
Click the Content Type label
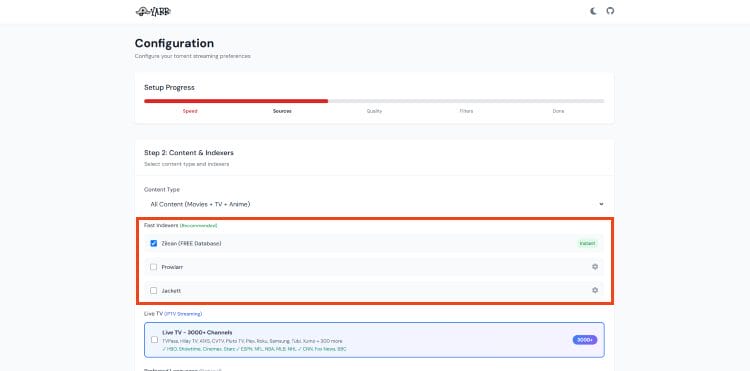(x=162, y=190)
